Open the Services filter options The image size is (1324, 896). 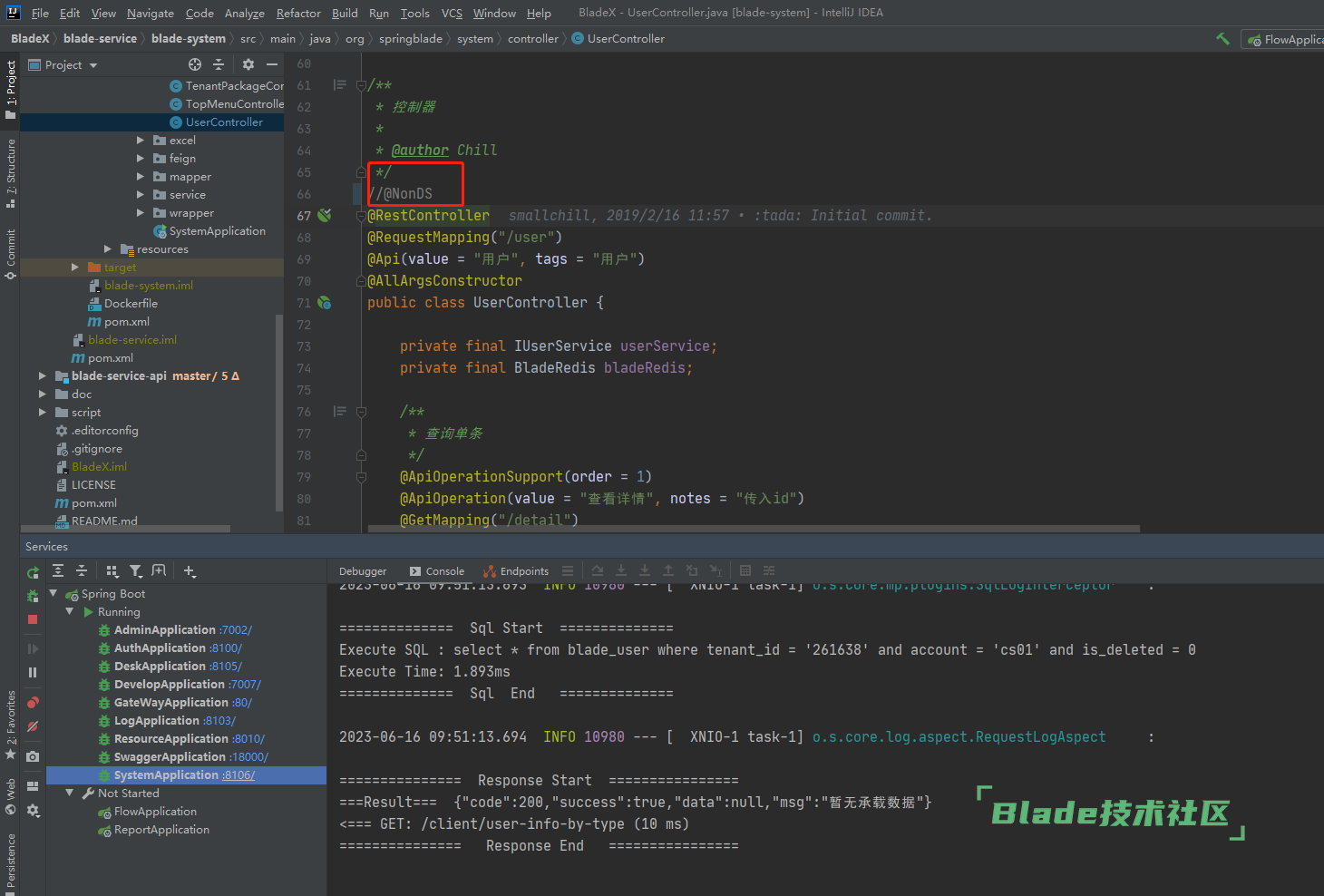[x=136, y=570]
